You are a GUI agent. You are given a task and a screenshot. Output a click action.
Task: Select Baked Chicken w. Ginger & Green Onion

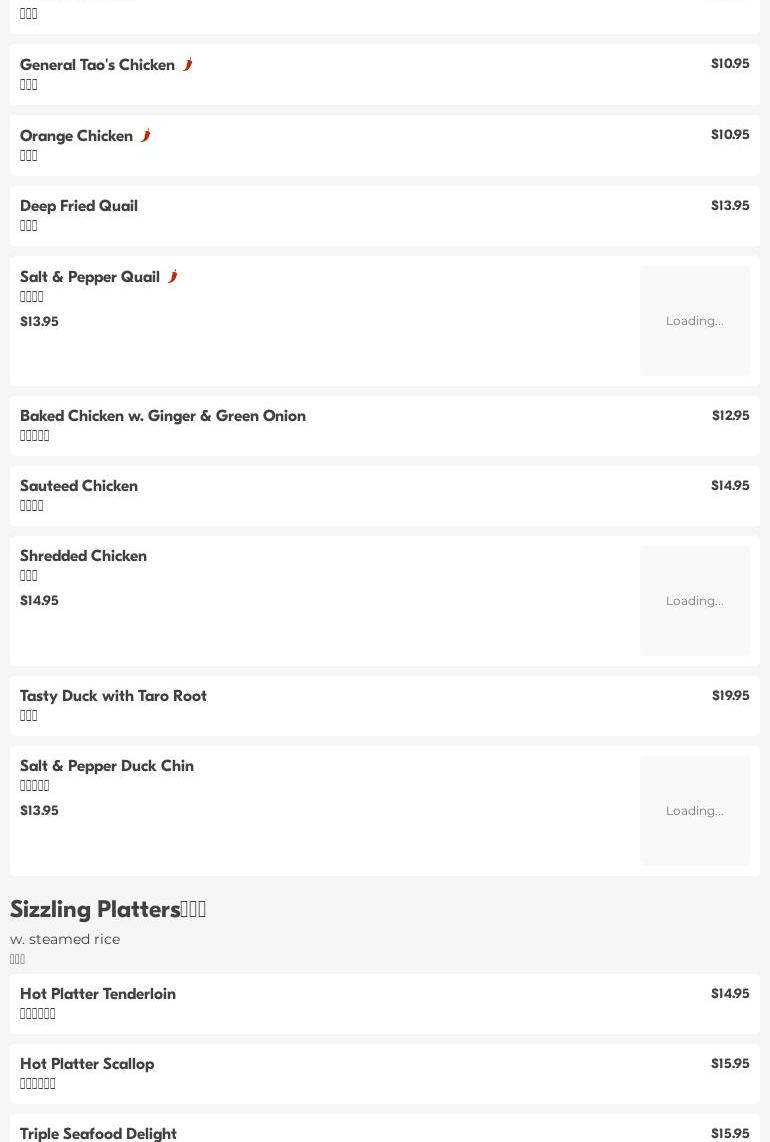[163, 416]
